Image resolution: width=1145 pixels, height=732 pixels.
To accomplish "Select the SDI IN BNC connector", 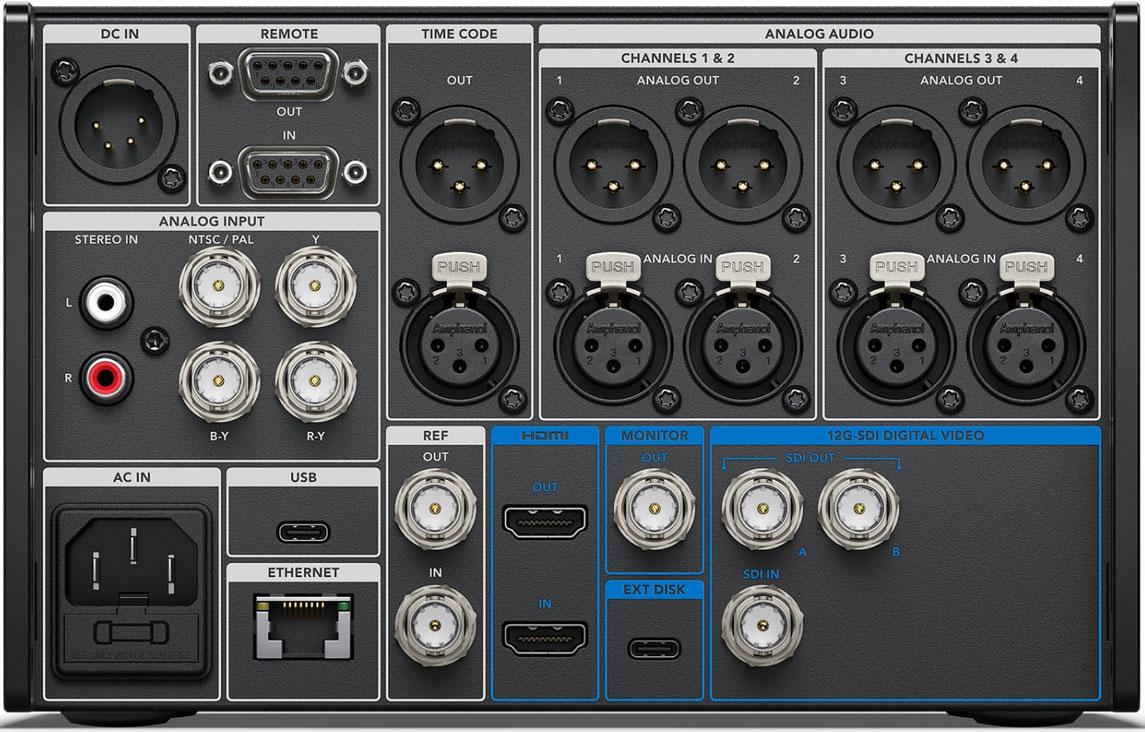I will [x=762, y=626].
